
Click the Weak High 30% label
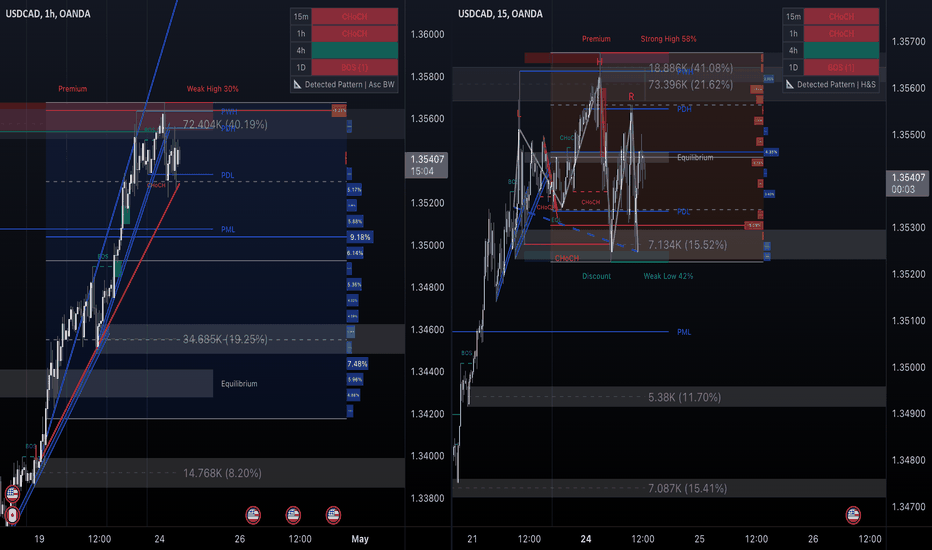click(212, 89)
